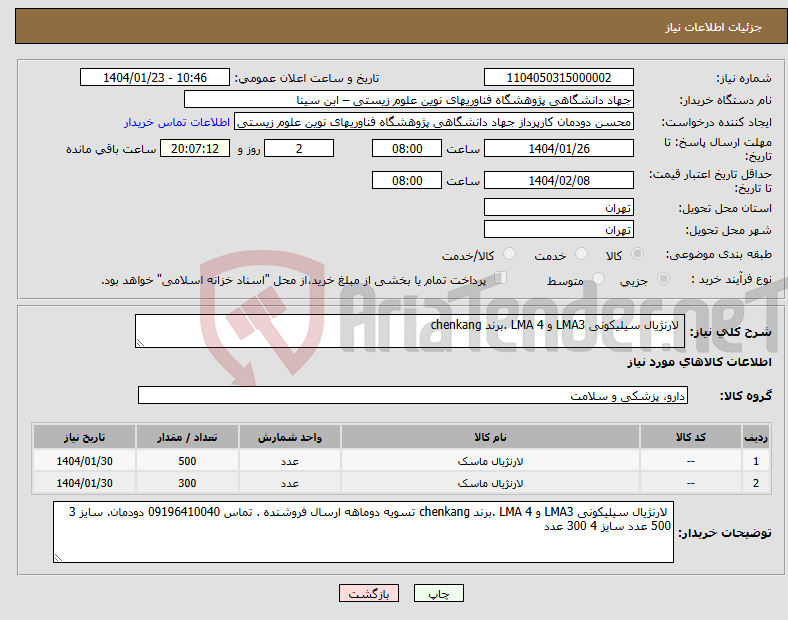788x620 pixels.
Task: Click the remaining time field 20:07:12
Action: (195, 149)
